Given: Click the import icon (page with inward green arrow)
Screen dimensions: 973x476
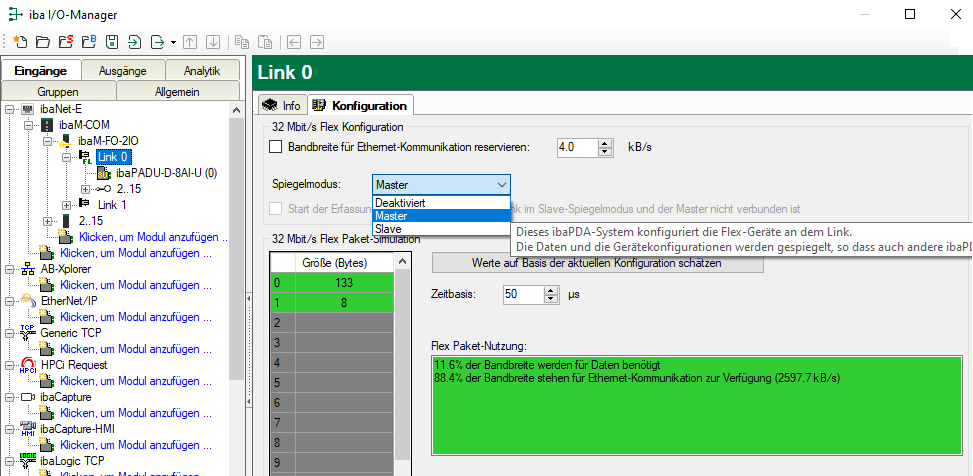Looking at the screenshot, I should pos(135,42).
